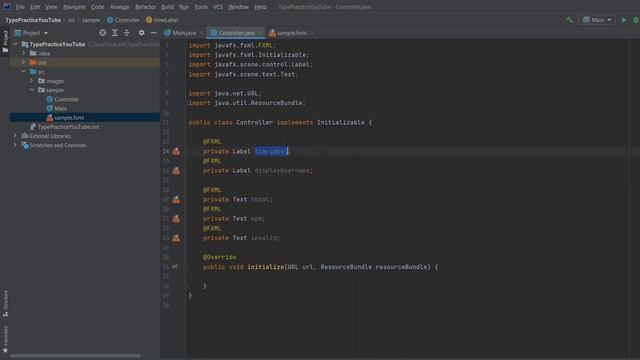Collapse the sample package

click(31, 90)
